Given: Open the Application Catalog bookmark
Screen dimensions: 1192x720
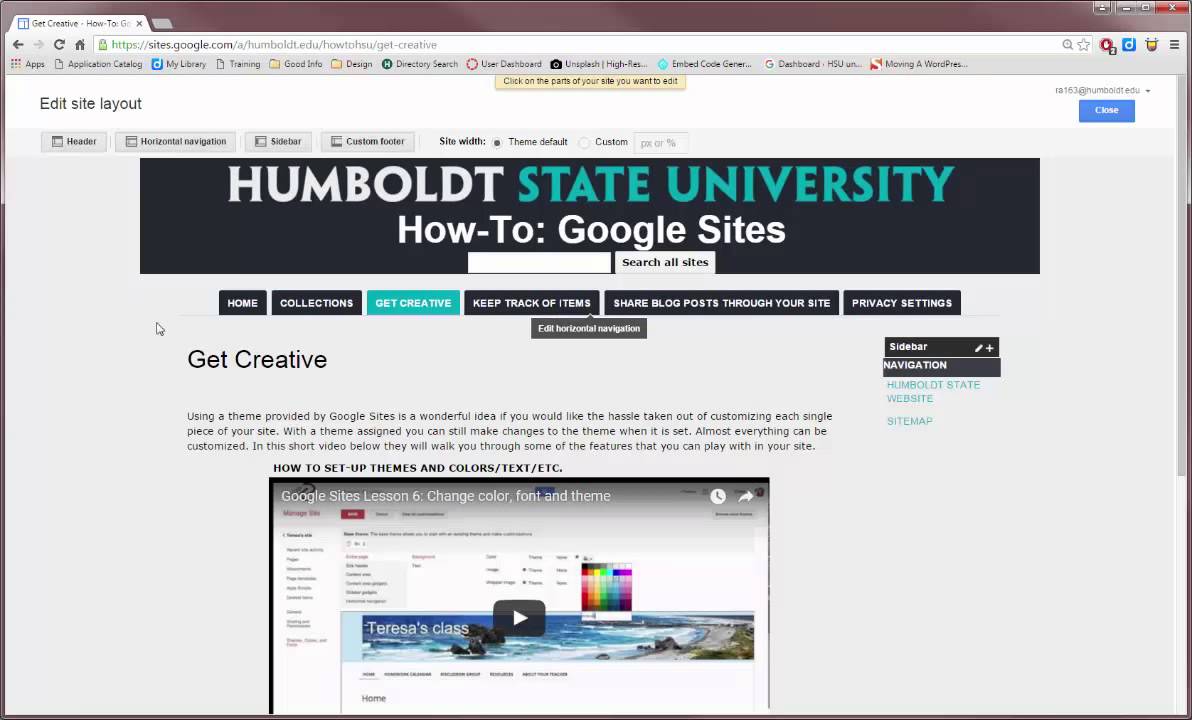Looking at the screenshot, I should pyautogui.click(x=98, y=65).
